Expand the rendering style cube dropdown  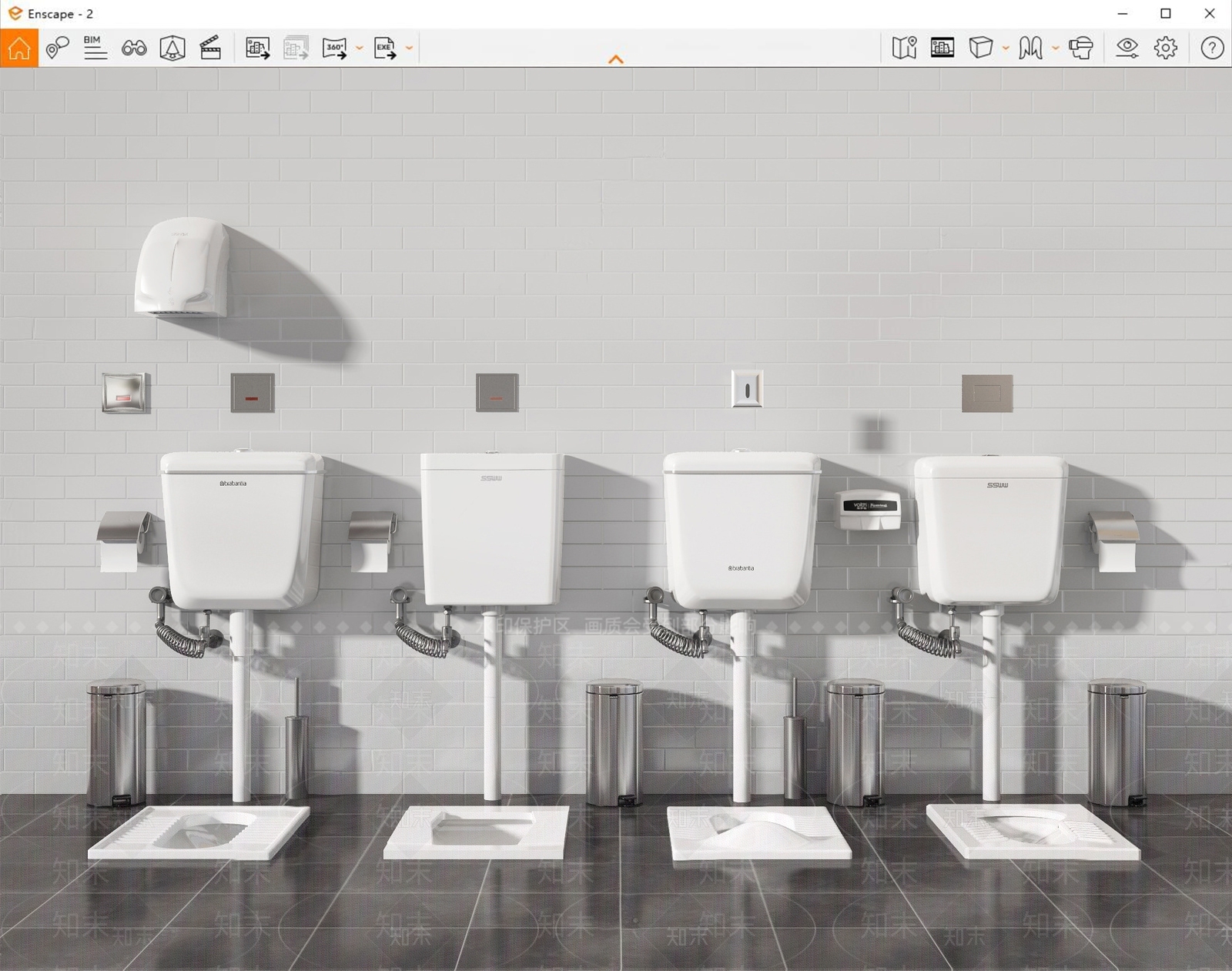(1006, 48)
